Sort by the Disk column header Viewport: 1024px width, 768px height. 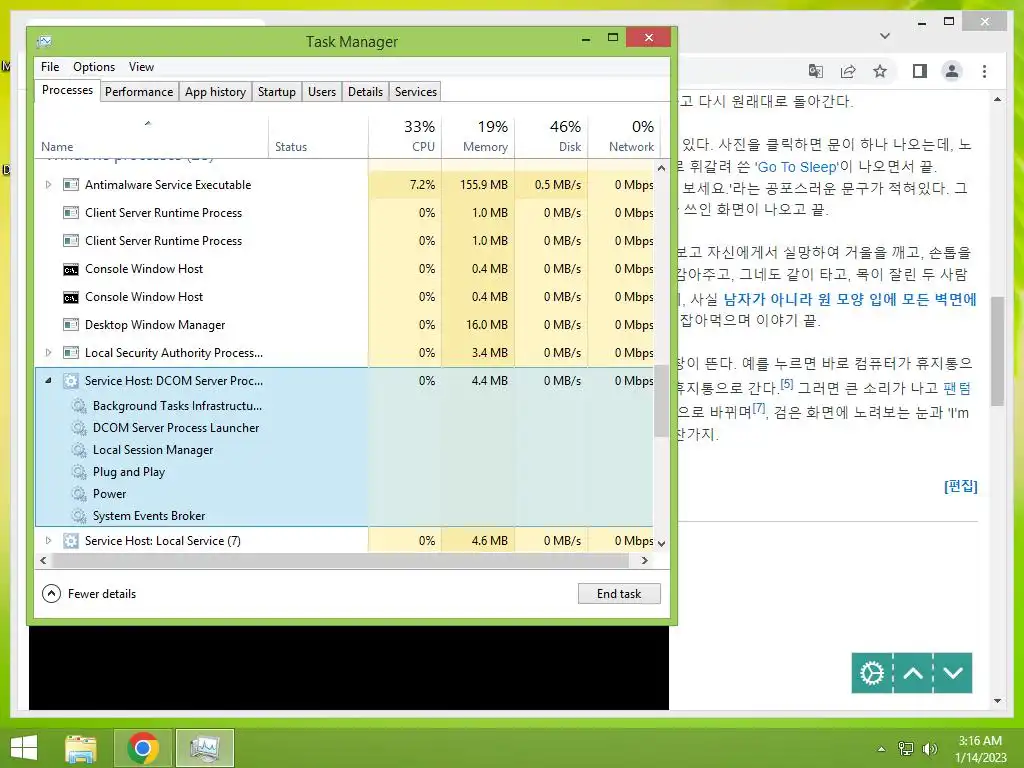click(551, 136)
